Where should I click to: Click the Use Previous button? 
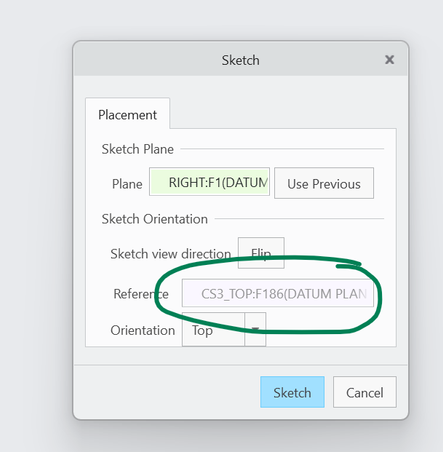(324, 183)
